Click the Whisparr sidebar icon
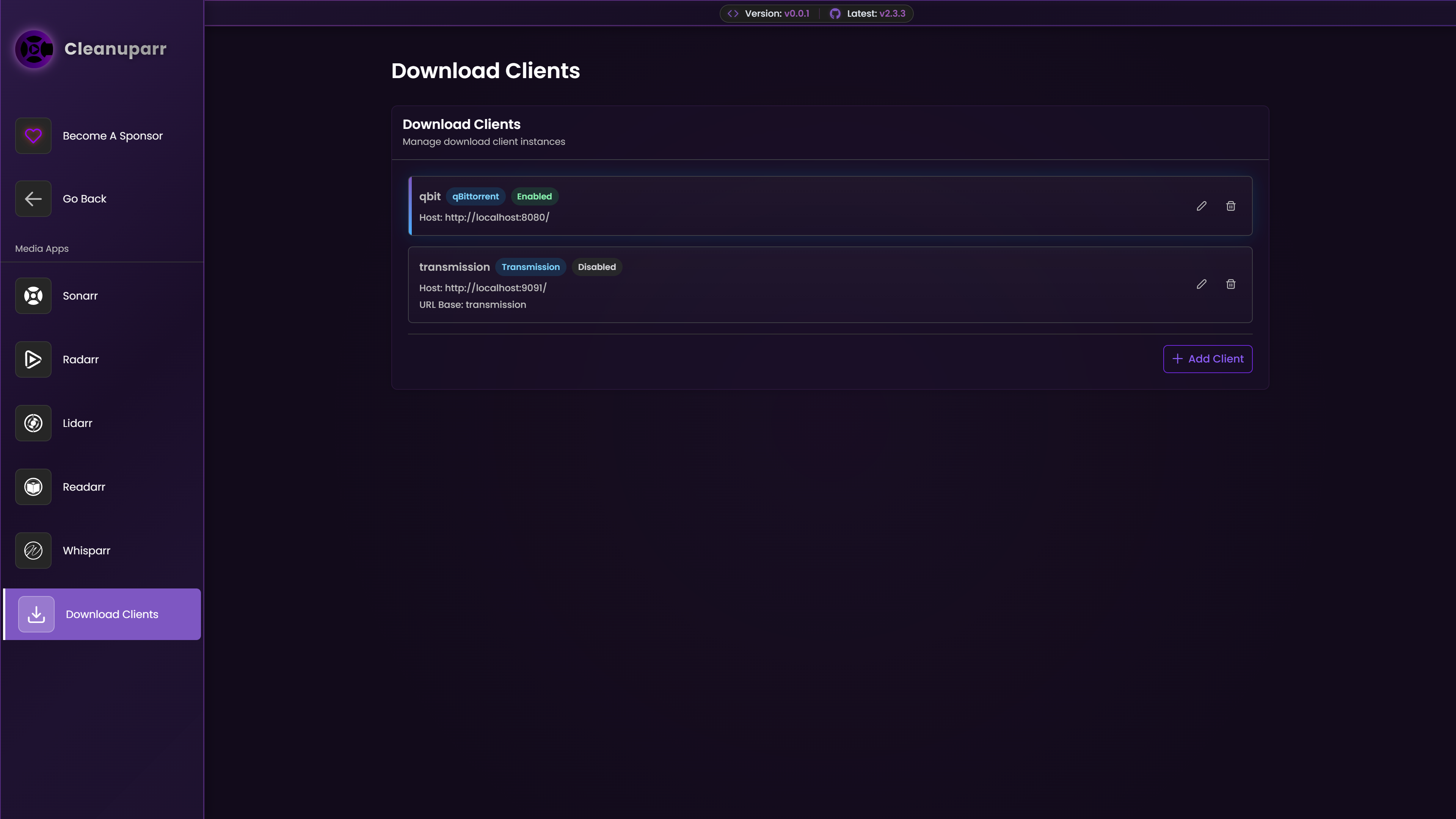 tap(33, 551)
